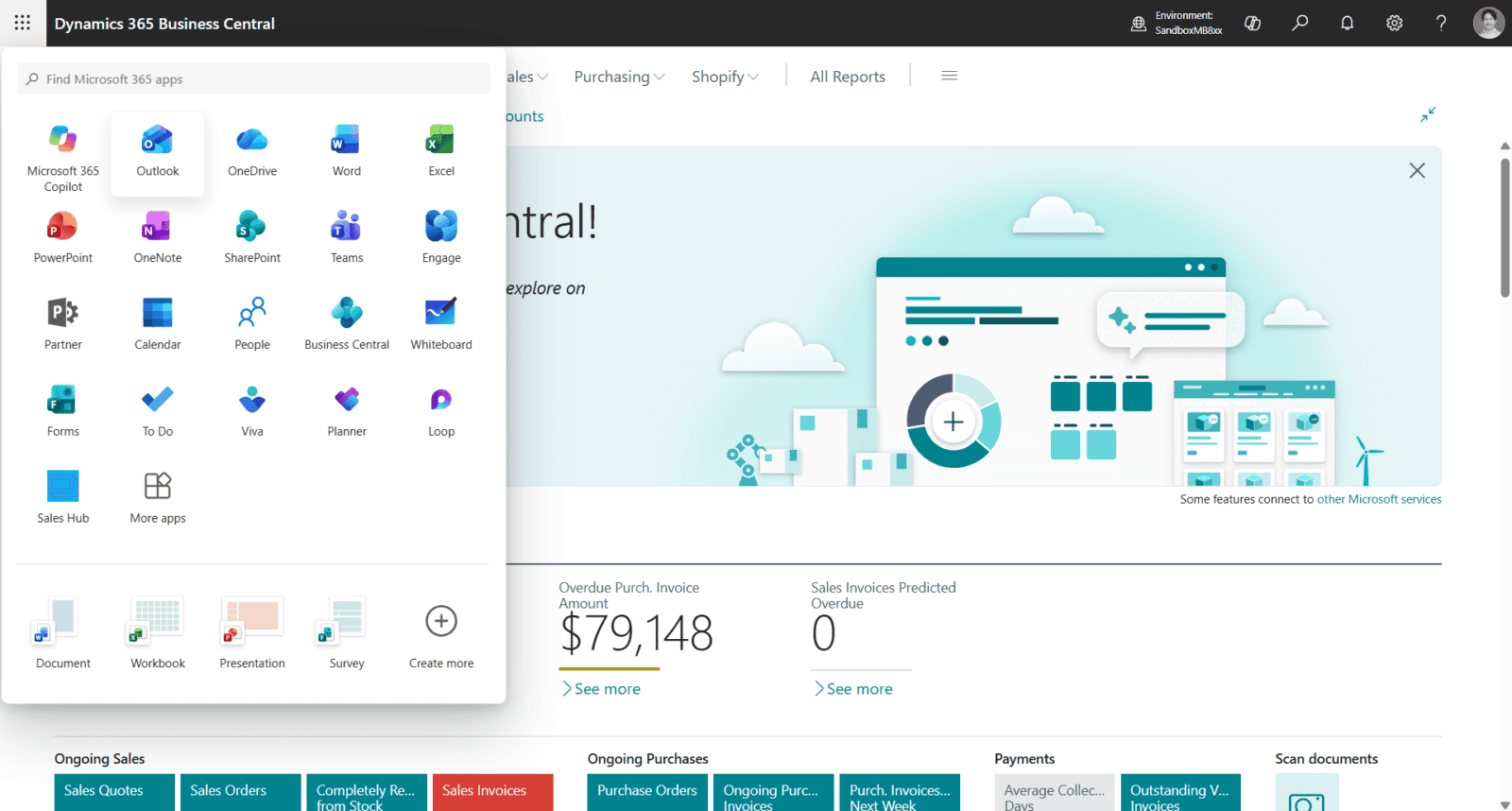The height and width of the screenshot is (811, 1512).
Task: Open Sales Hub app
Action: (x=63, y=498)
